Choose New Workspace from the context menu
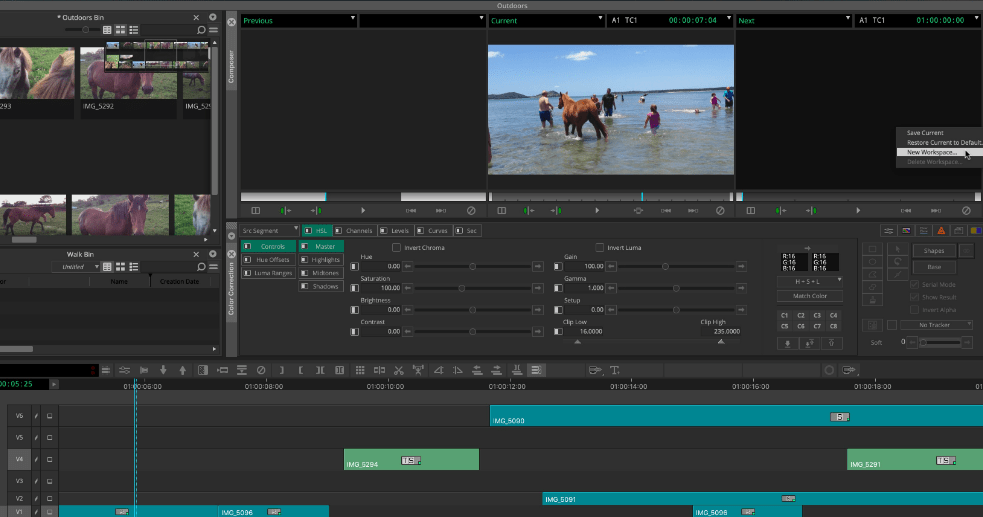This screenshot has width=983, height=517. click(x=932, y=152)
